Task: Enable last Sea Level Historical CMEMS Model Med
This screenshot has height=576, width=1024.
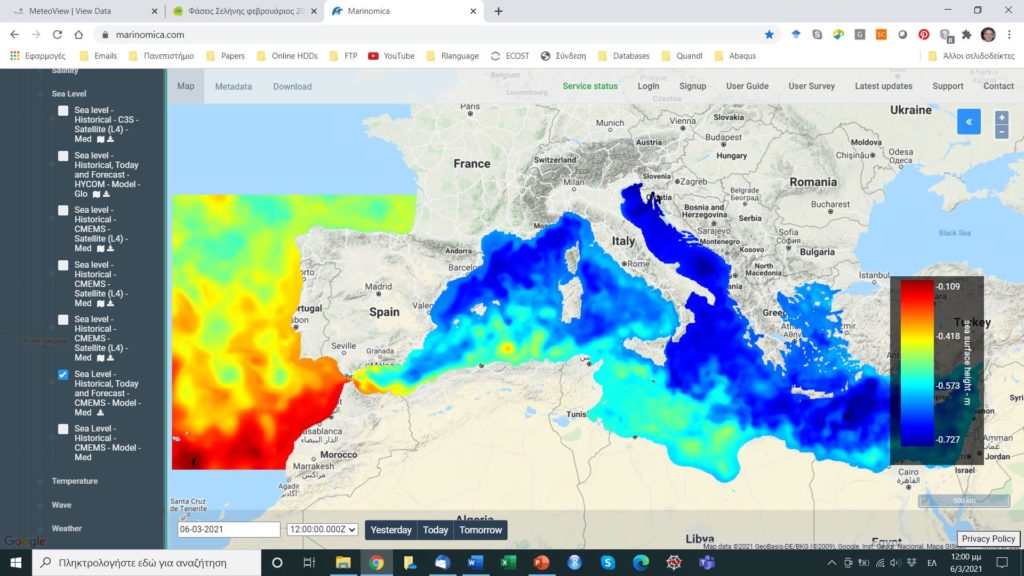Action: [63, 429]
